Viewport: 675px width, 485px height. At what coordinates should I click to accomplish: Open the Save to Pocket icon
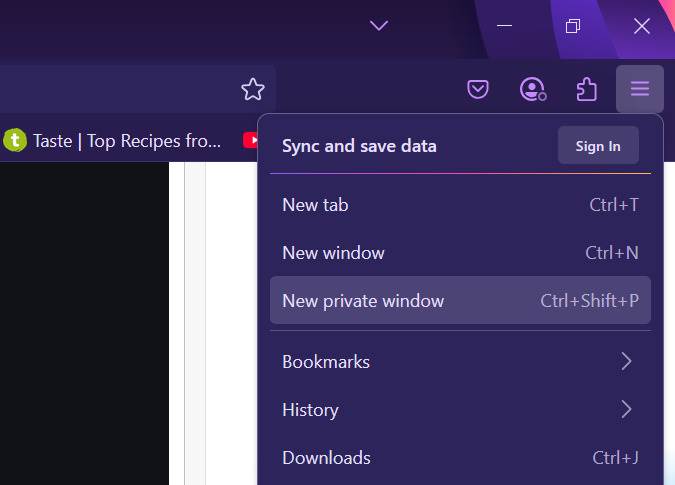[x=478, y=90]
